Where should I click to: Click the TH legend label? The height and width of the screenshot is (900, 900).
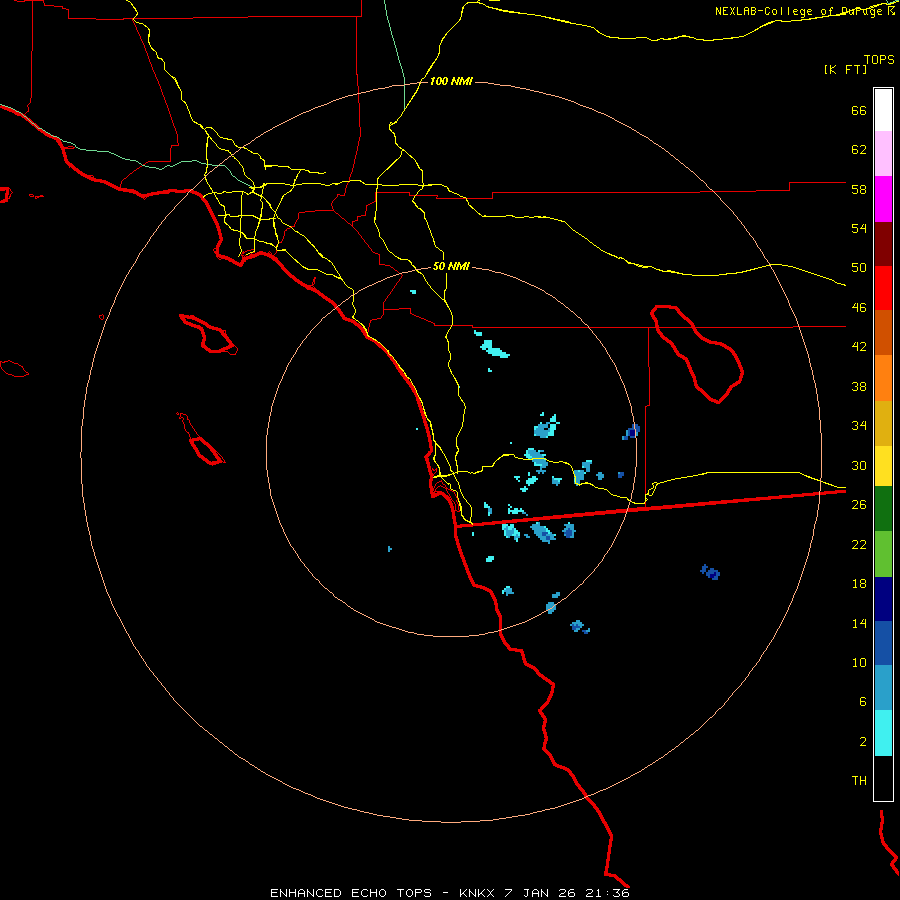point(859,781)
